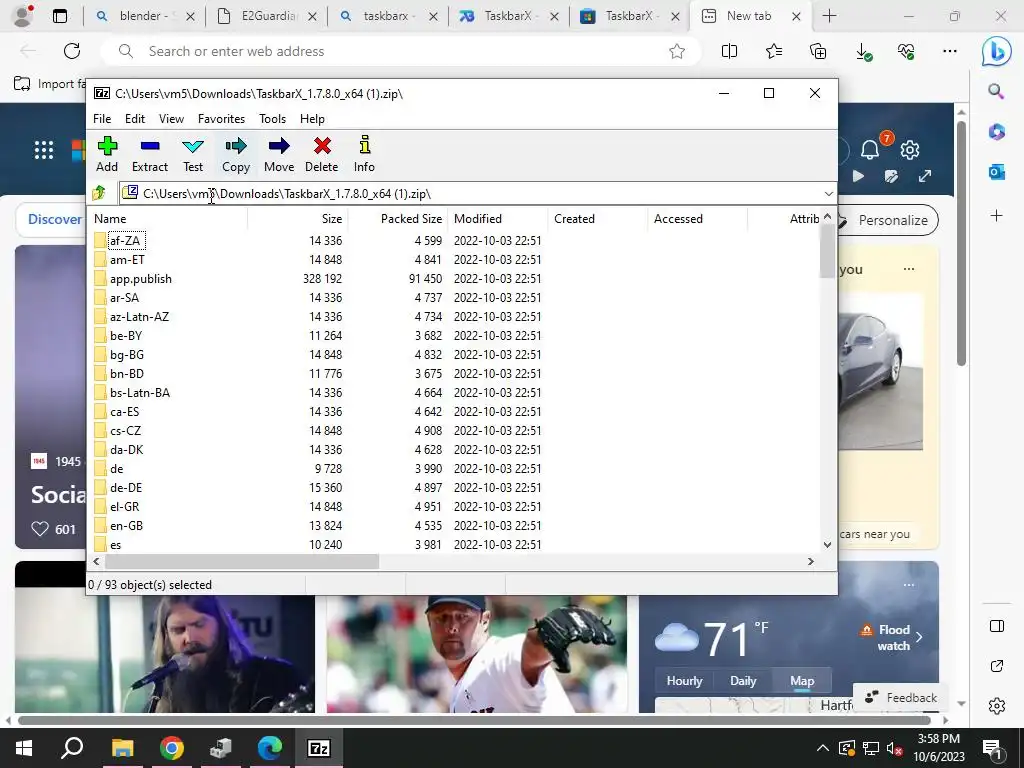
Task: Open Edge Downloads icon
Action: tap(863, 52)
